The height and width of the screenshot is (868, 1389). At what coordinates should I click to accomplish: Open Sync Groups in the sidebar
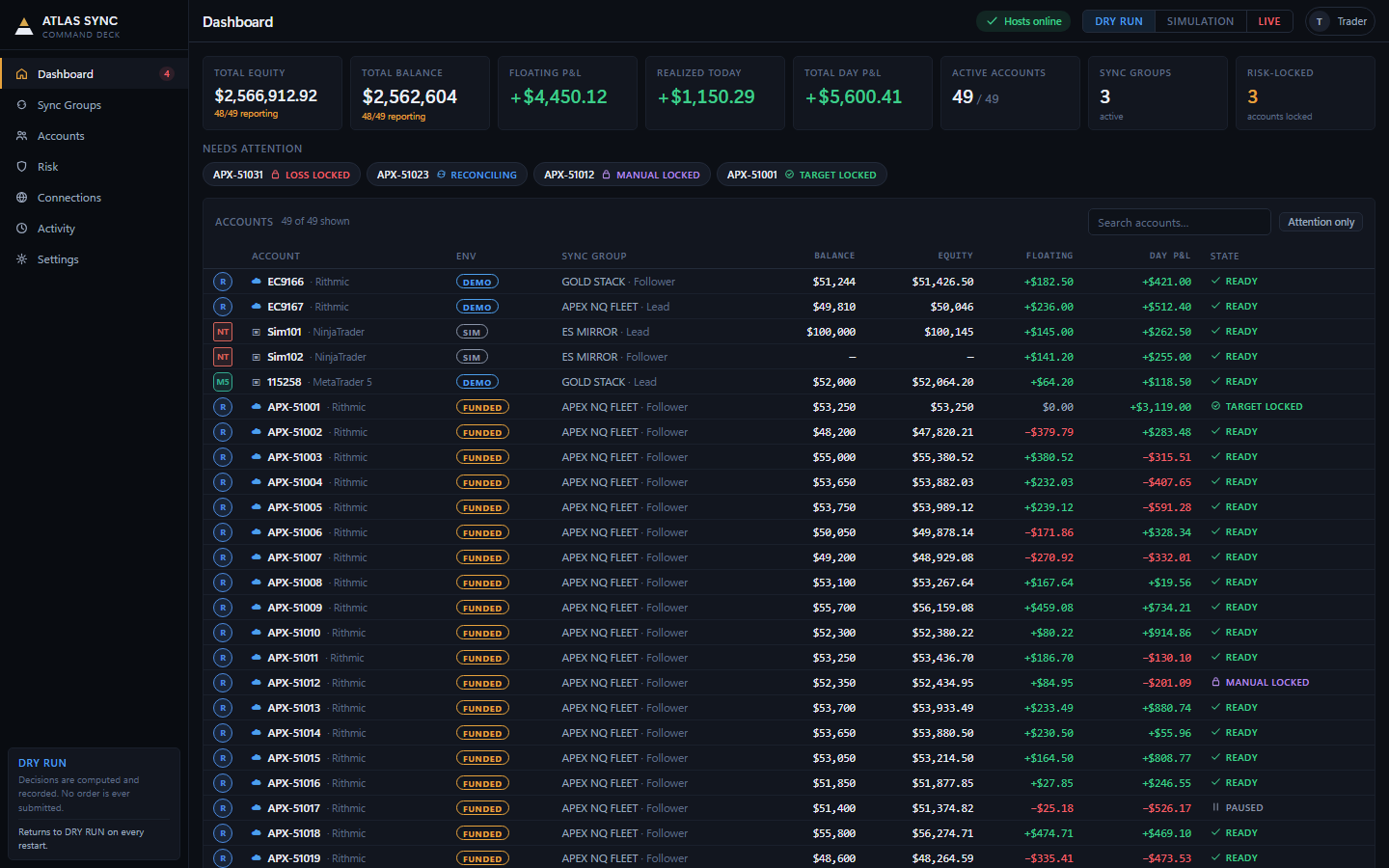click(95, 105)
